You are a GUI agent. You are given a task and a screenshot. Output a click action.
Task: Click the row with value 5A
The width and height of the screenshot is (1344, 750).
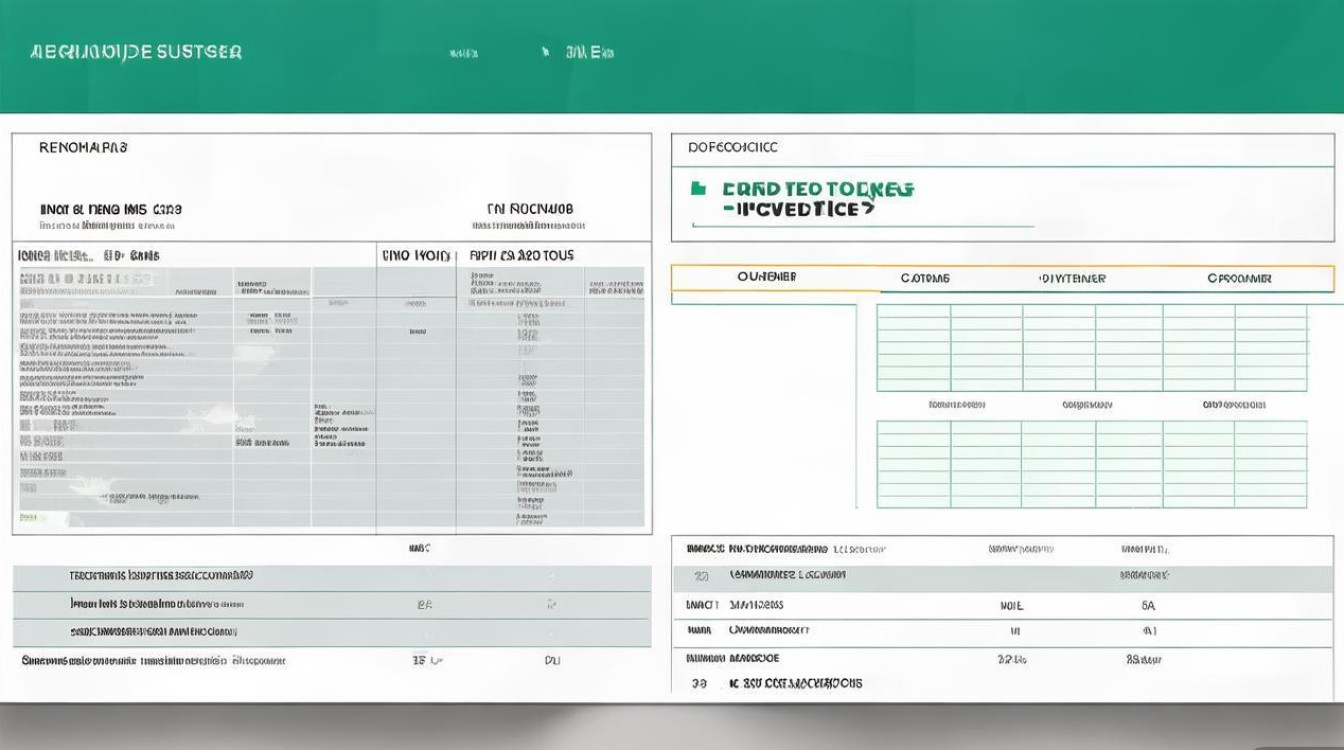pyautogui.click(x=1002, y=605)
